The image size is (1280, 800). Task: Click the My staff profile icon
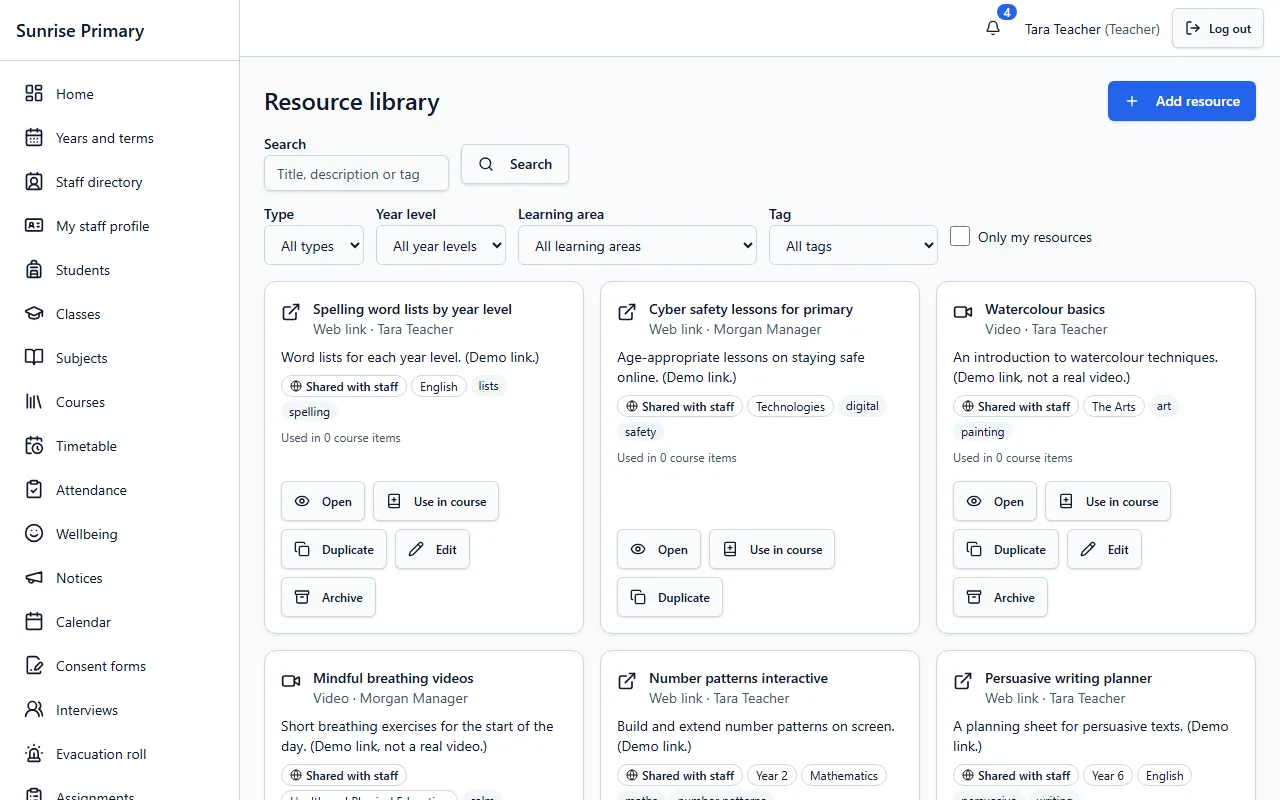(x=34, y=225)
